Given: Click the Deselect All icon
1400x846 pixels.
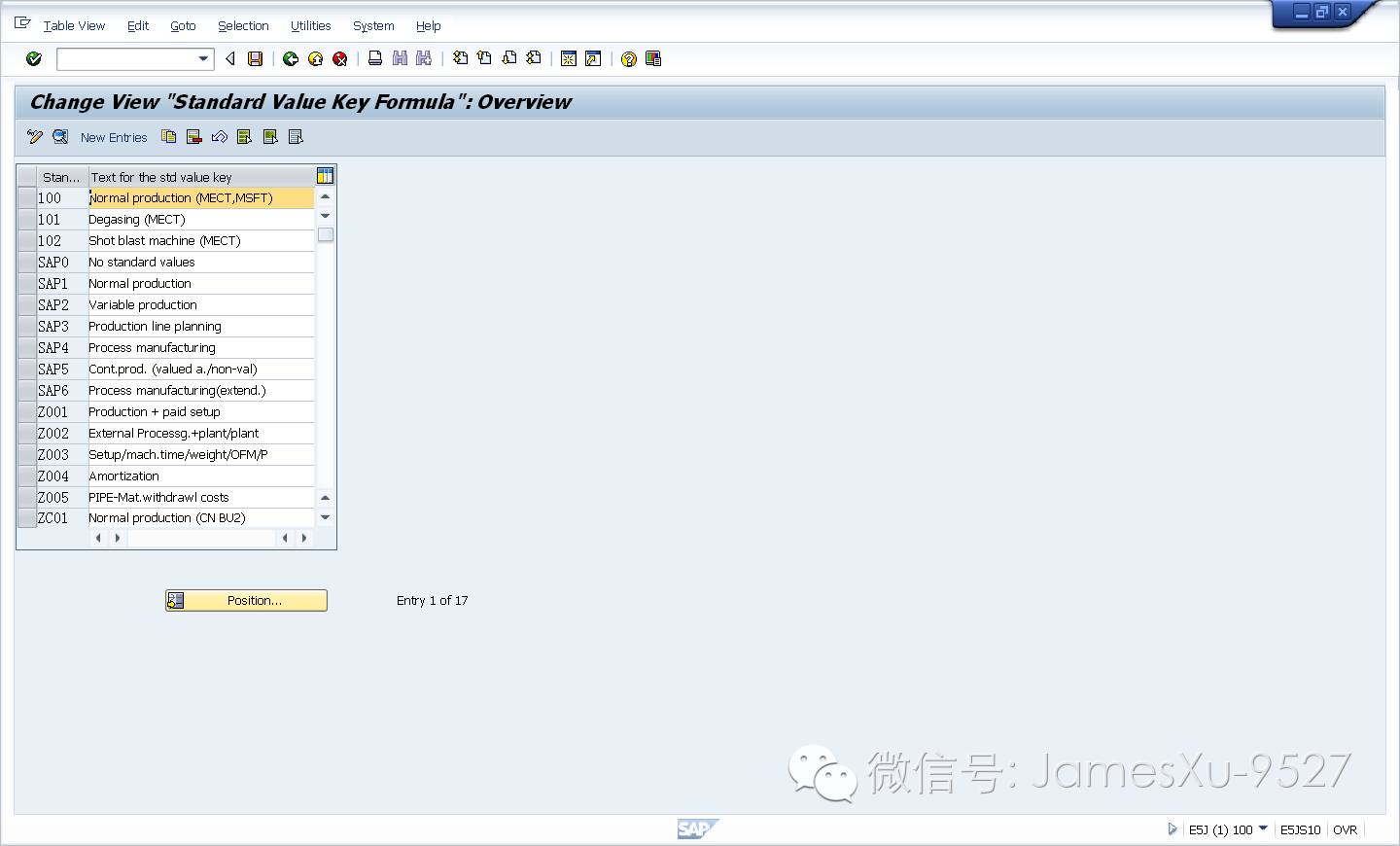Looking at the screenshot, I should (x=296, y=137).
